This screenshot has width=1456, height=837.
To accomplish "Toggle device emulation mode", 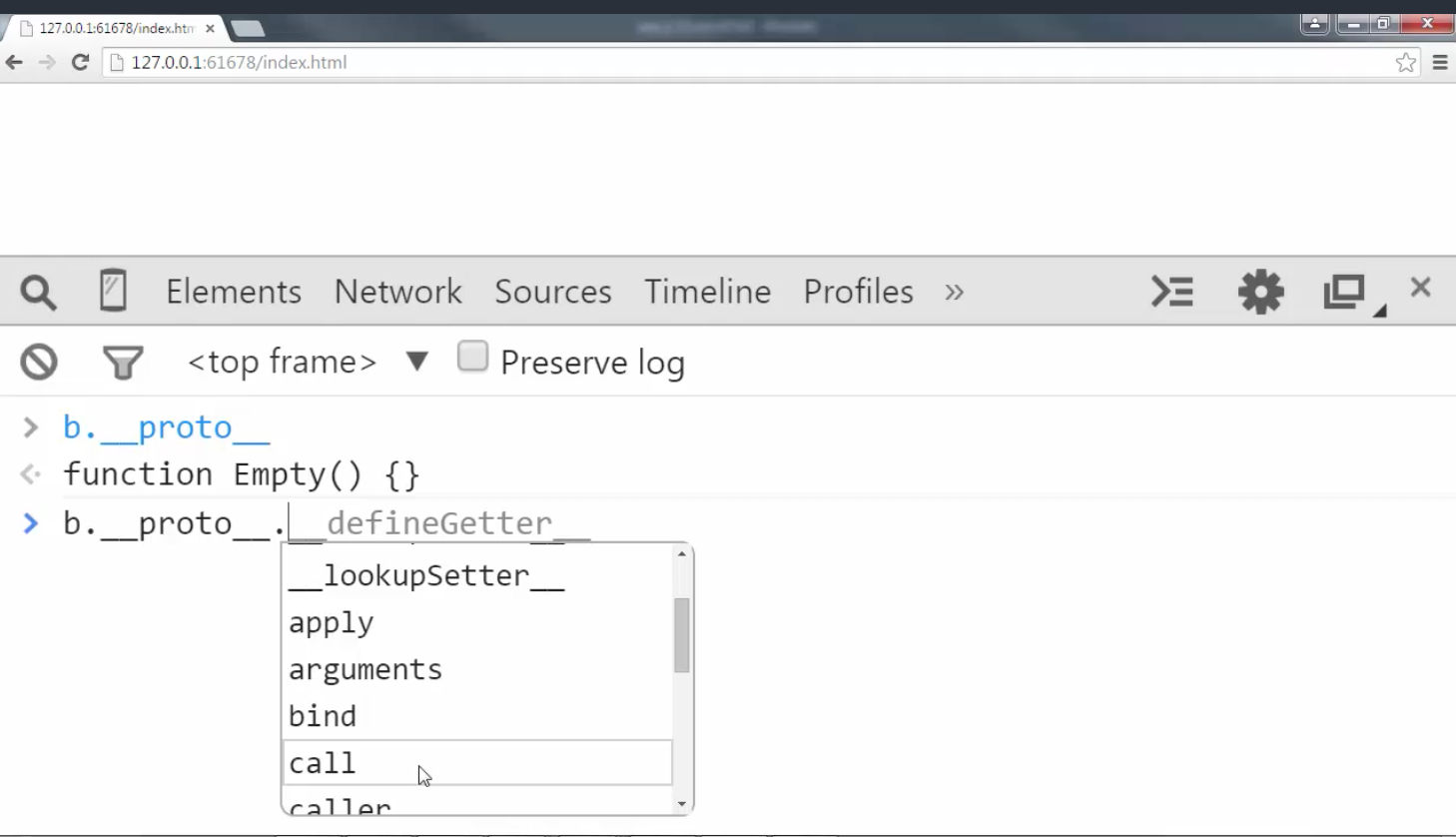I will click(112, 292).
